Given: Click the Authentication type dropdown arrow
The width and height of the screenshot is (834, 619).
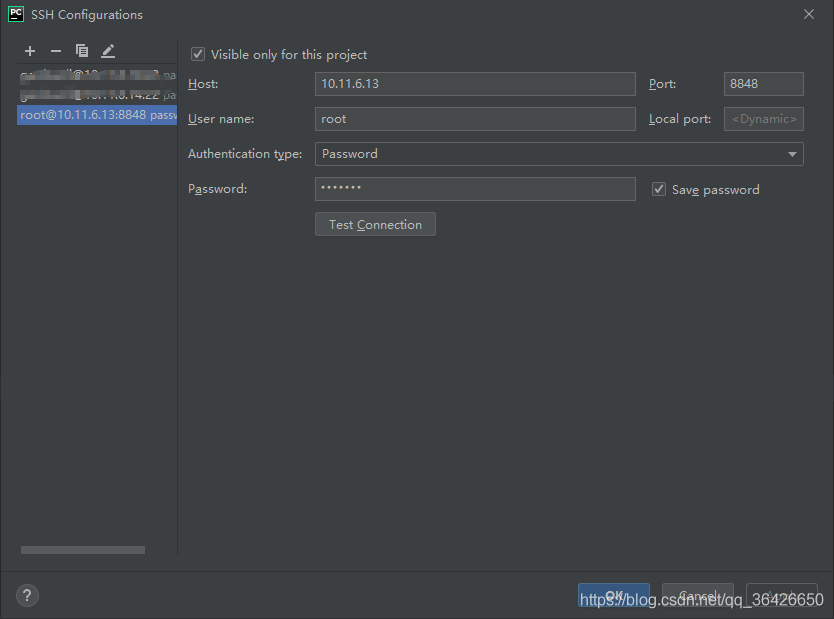Looking at the screenshot, I should [x=792, y=154].
